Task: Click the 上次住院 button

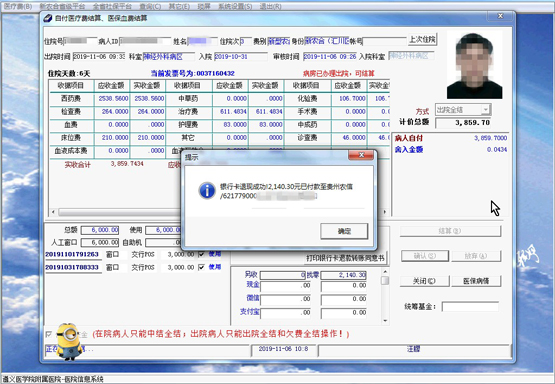Action: click(x=422, y=40)
